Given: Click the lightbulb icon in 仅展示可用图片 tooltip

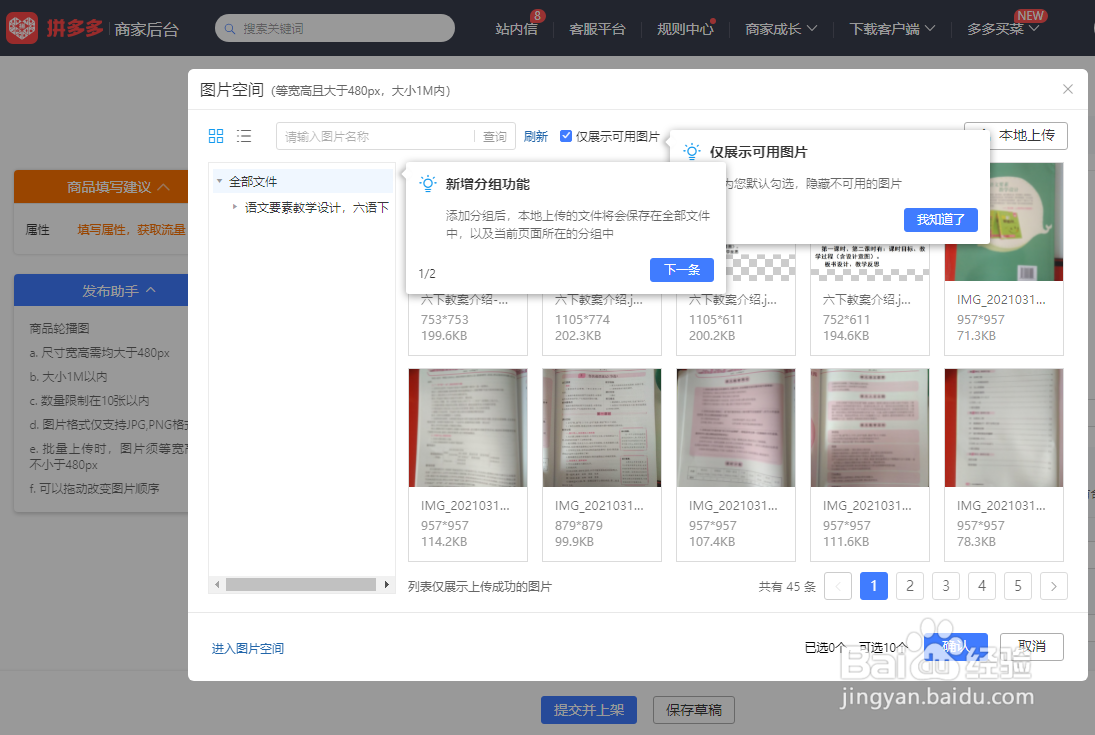Looking at the screenshot, I should pos(691,151).
